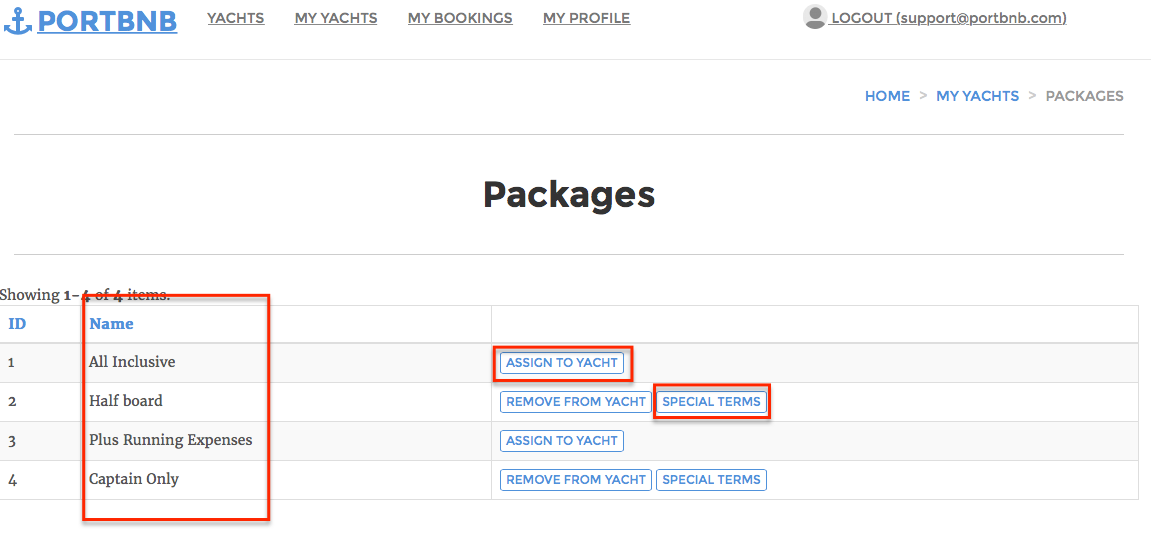
Task: Sort the table by Name column
Action: [x=112, y=324]
